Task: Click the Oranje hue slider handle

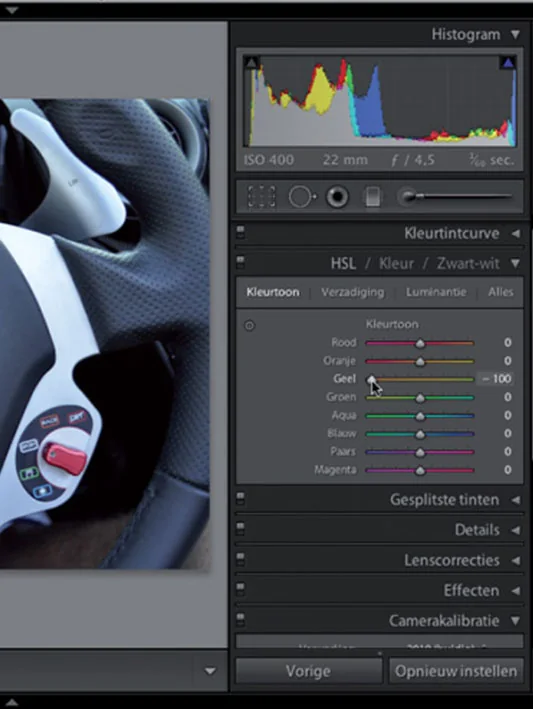Action: [x=420, y=362]
